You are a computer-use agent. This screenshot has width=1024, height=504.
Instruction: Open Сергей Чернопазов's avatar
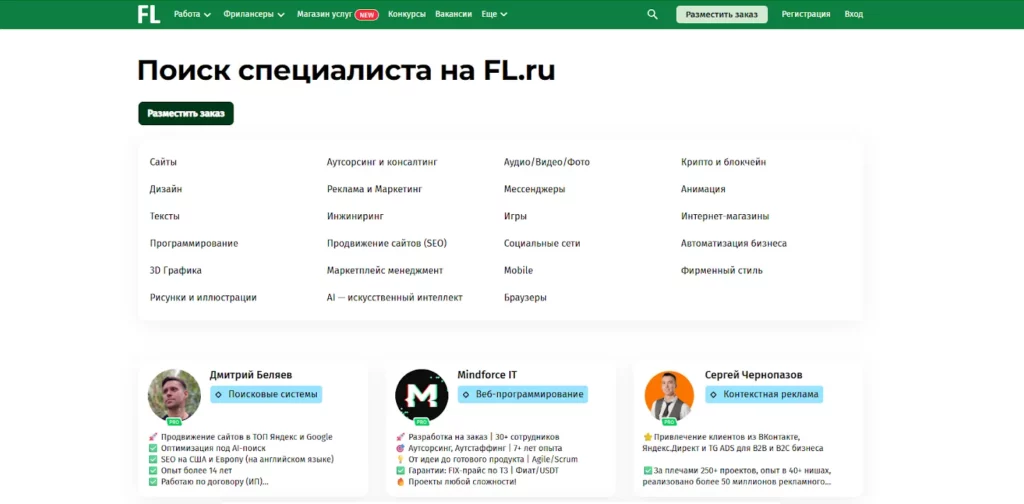[669, 394]
